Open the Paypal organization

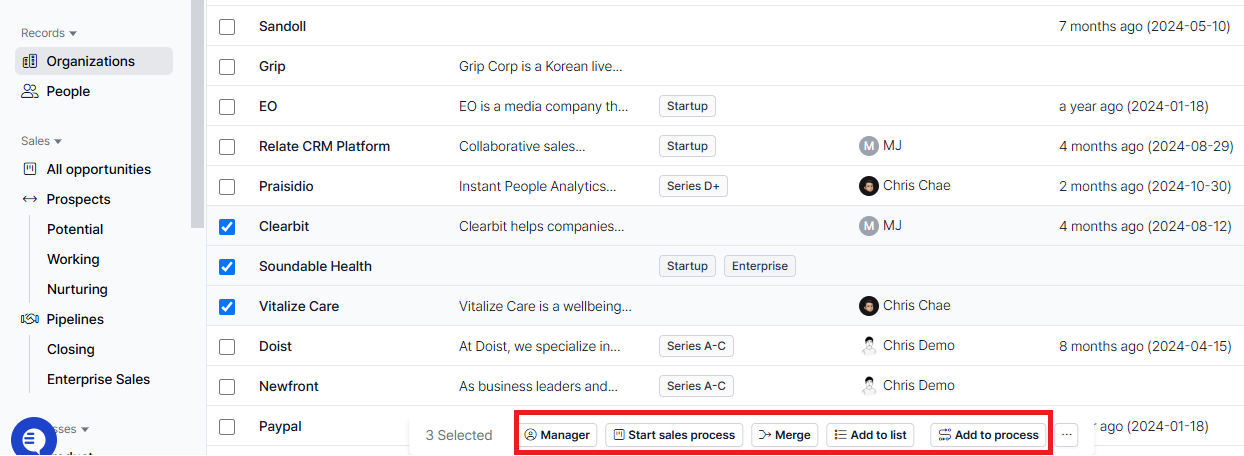[x=280, y=426]
